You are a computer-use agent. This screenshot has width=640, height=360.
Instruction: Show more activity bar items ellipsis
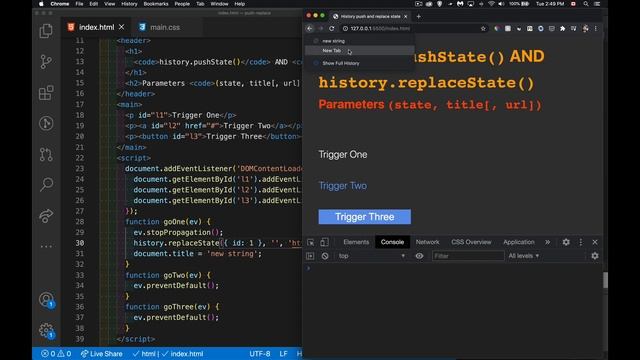point(46,246)
